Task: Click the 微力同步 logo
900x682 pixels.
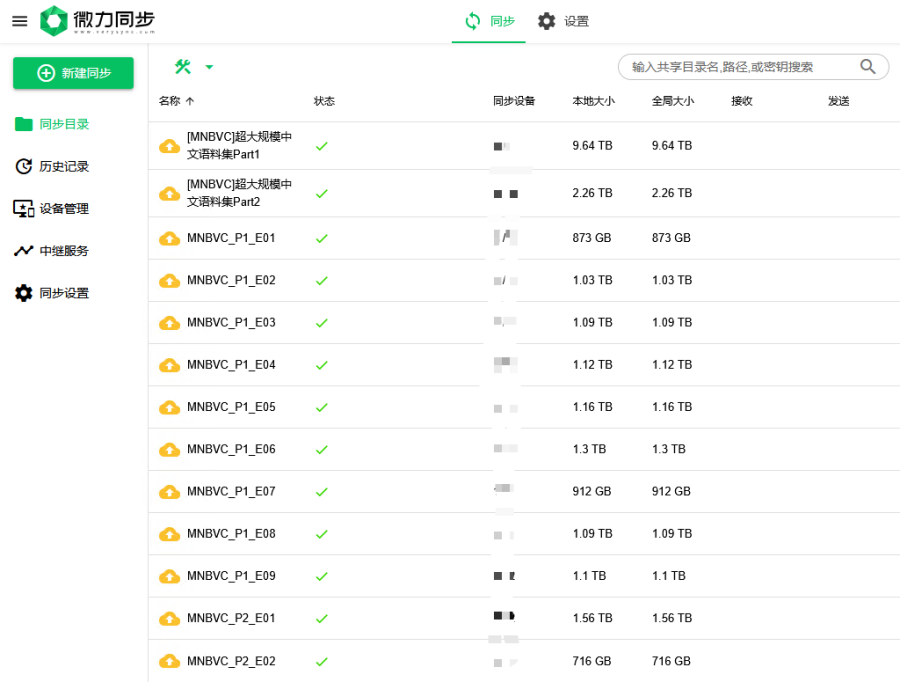Action: tap(98, 21)
